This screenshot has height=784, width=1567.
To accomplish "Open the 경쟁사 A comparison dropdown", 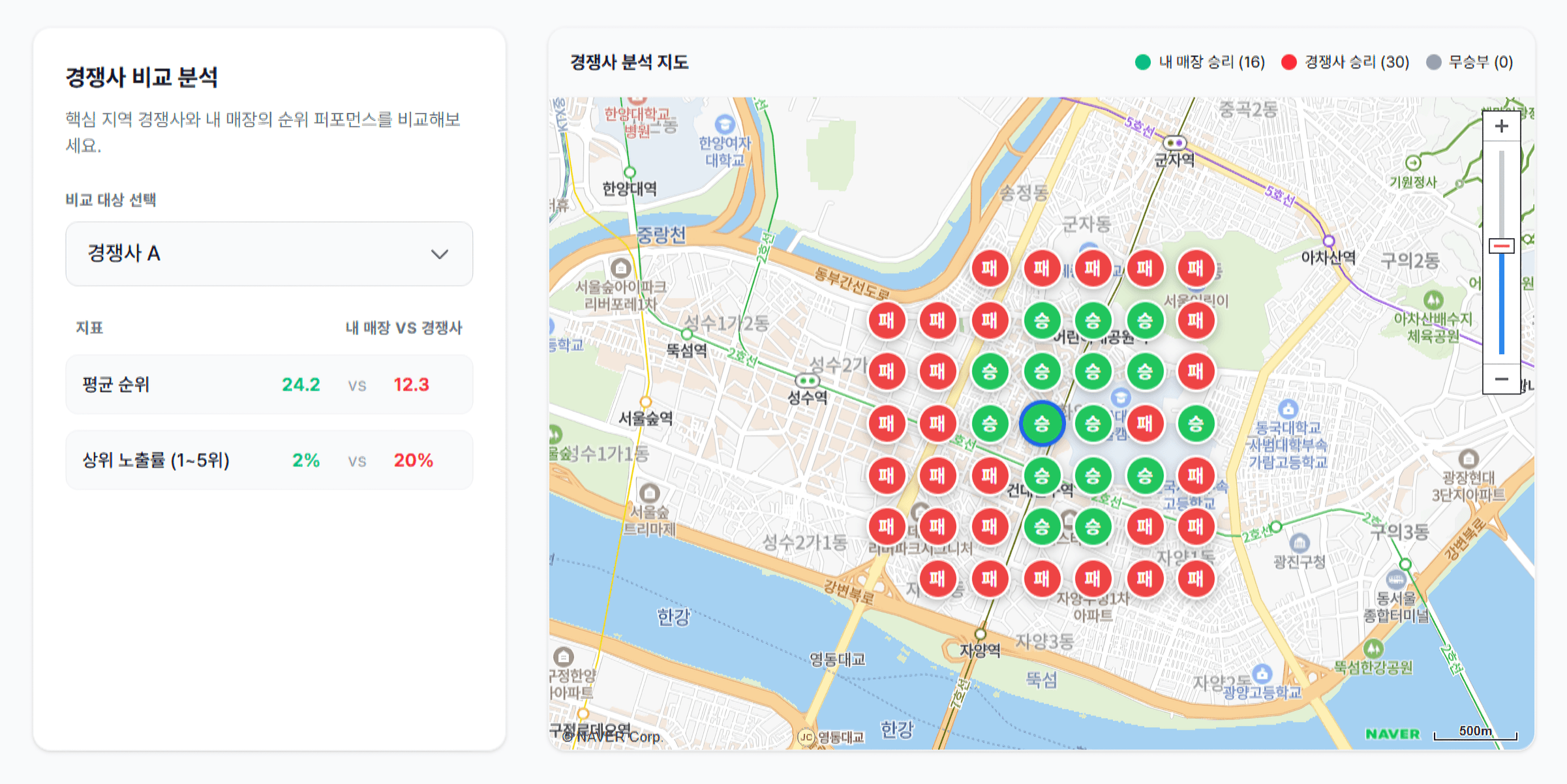I will pos(269,254).
